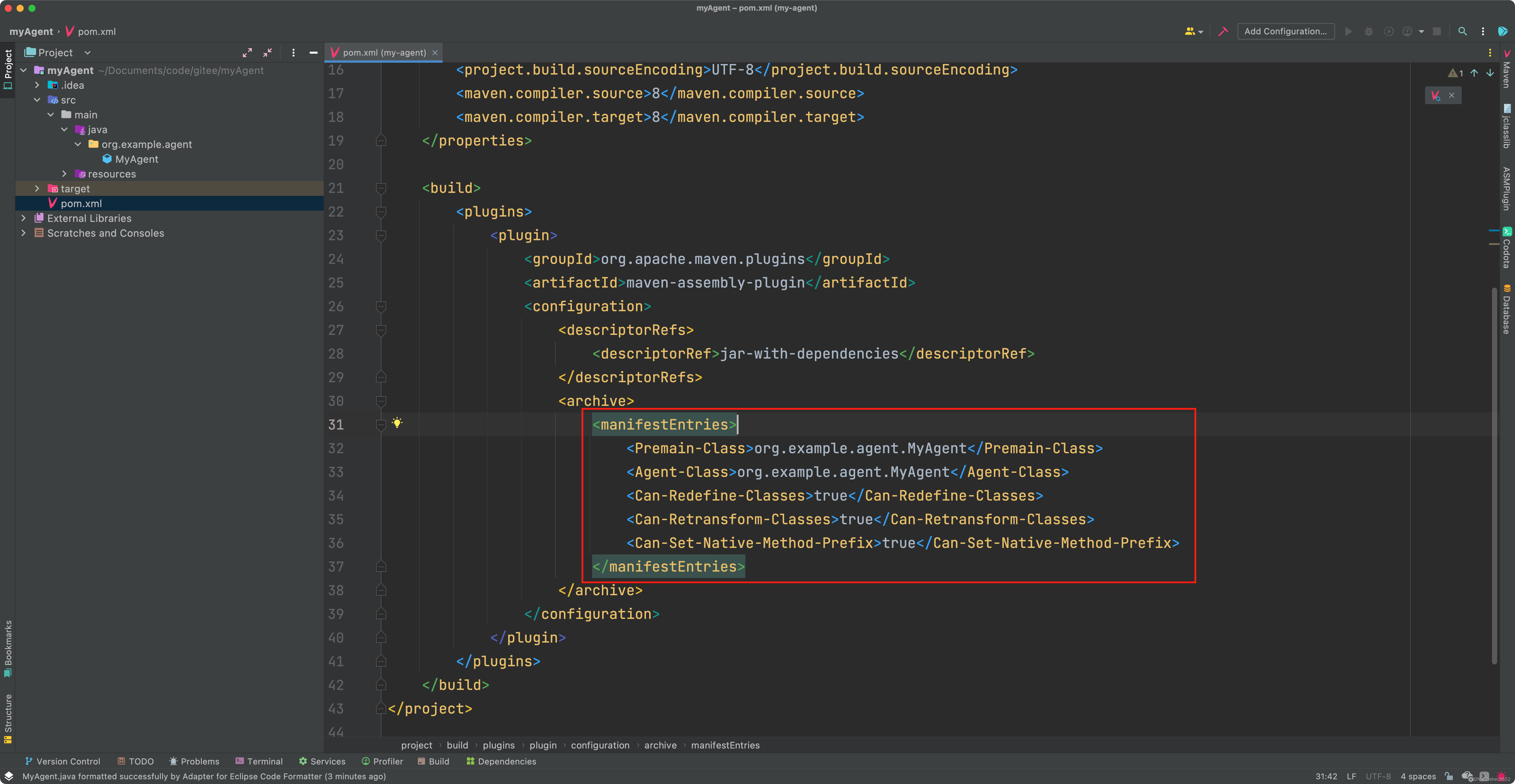Expand the resources folder
The width and height of the screenshot is (1515, 784).
click(64, 174)
